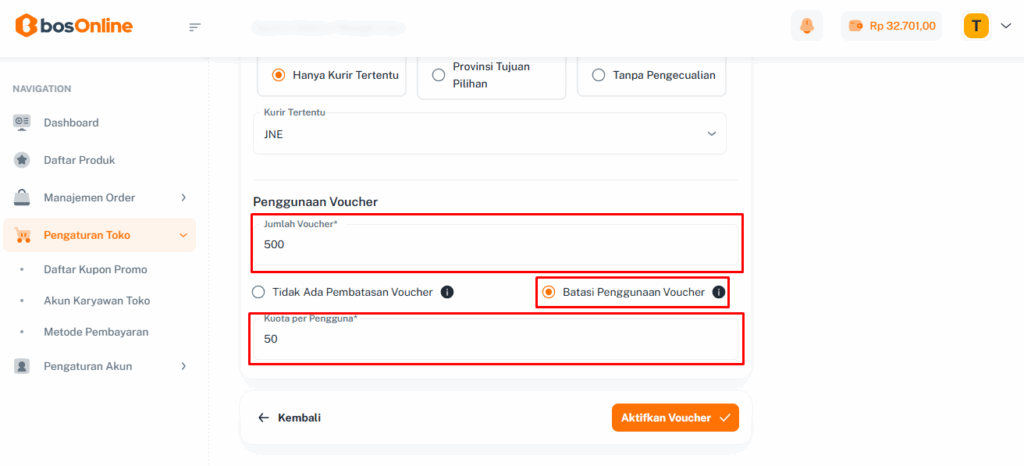Click the bosOnline logo icon

click(26, 26)
